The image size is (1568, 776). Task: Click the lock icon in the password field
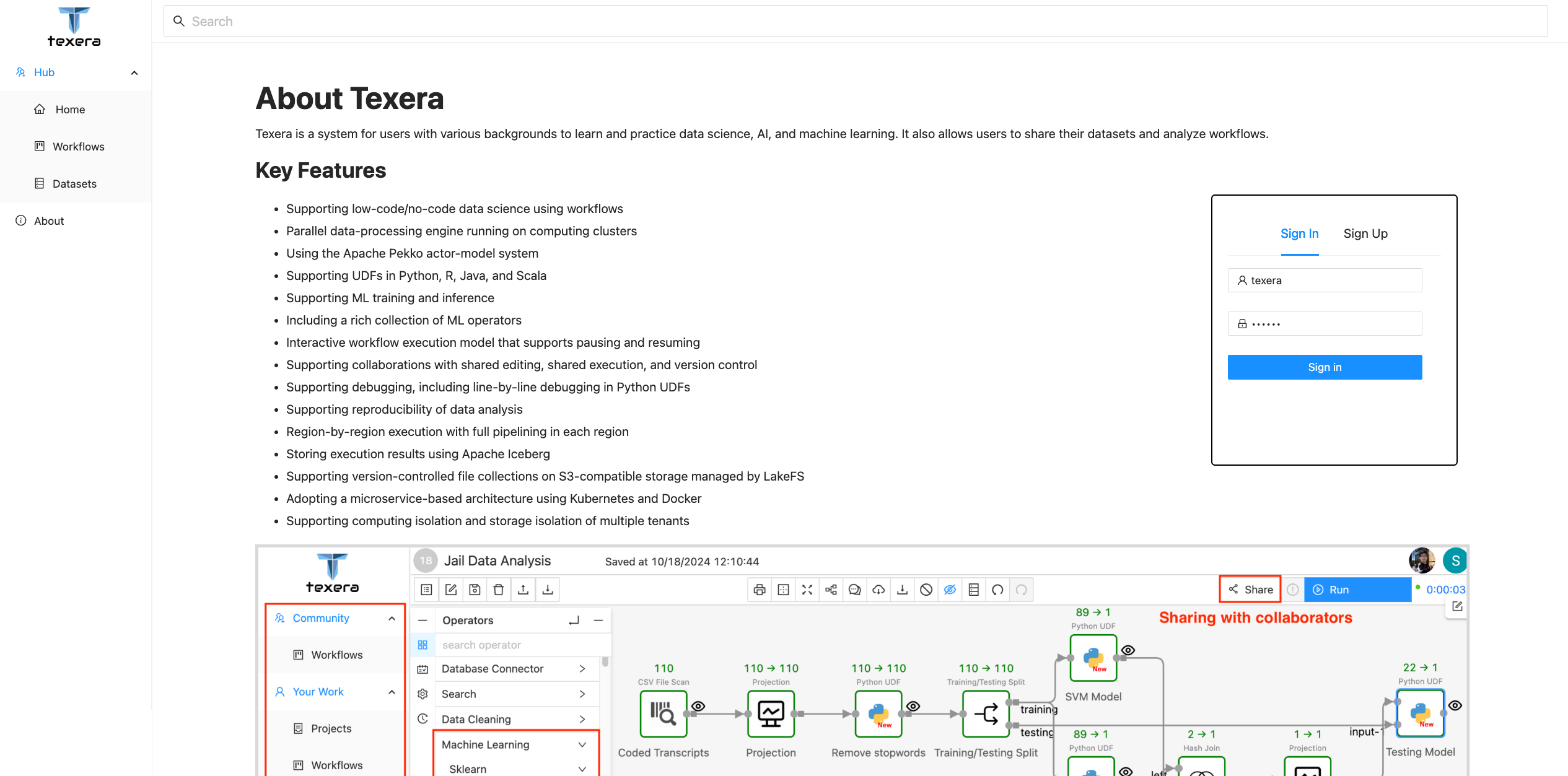pyautogui.click(x=1242, y=324)
